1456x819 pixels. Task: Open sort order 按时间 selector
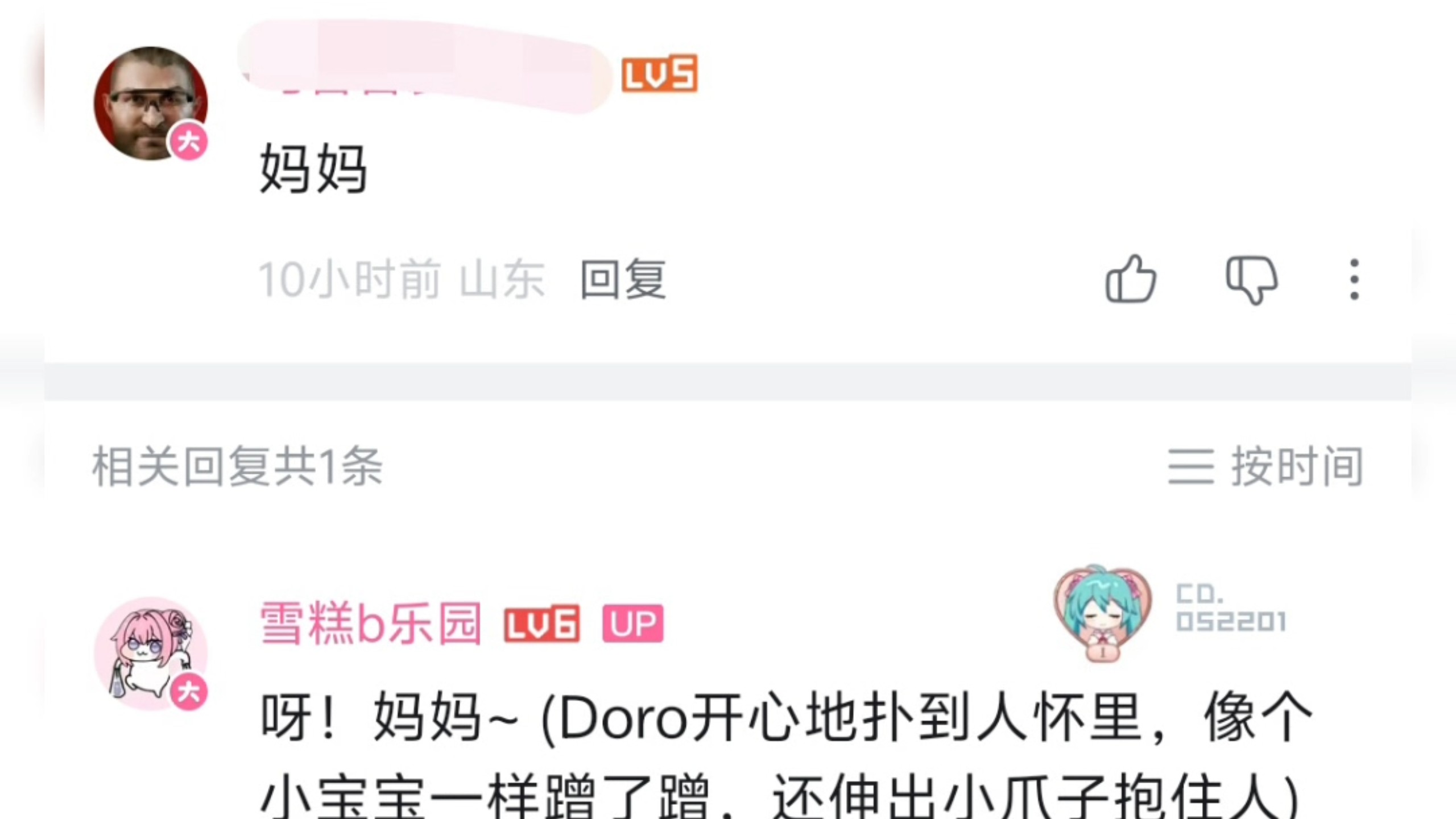coord(1265,466)
